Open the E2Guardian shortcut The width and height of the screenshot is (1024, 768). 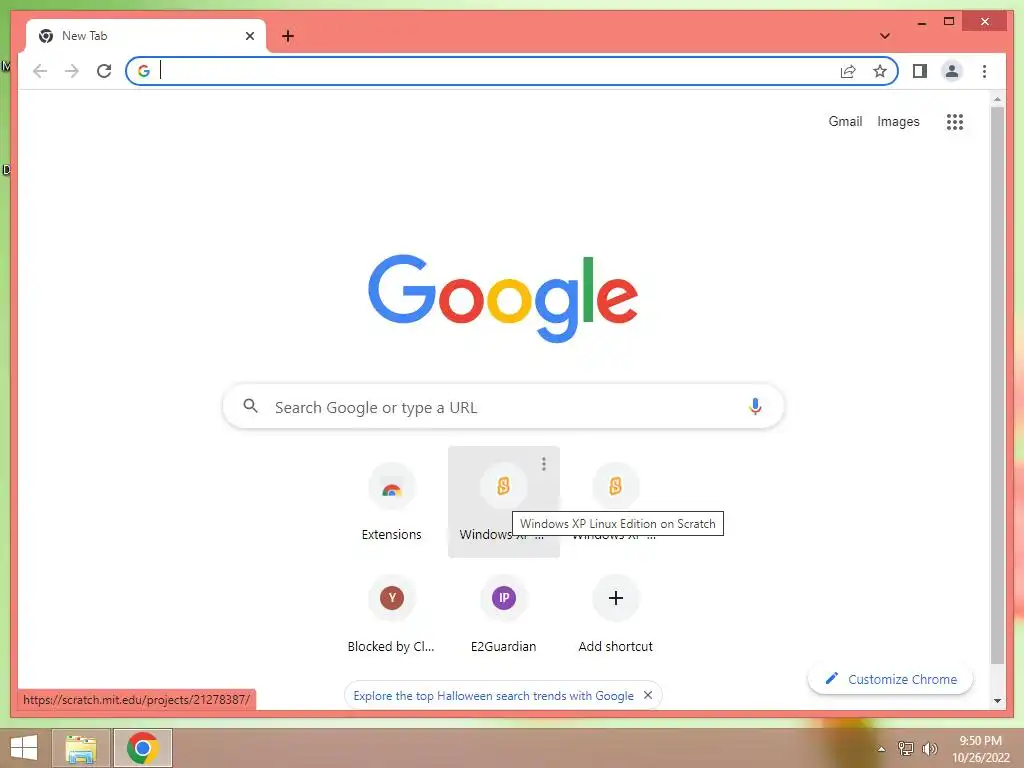[504, 614]
